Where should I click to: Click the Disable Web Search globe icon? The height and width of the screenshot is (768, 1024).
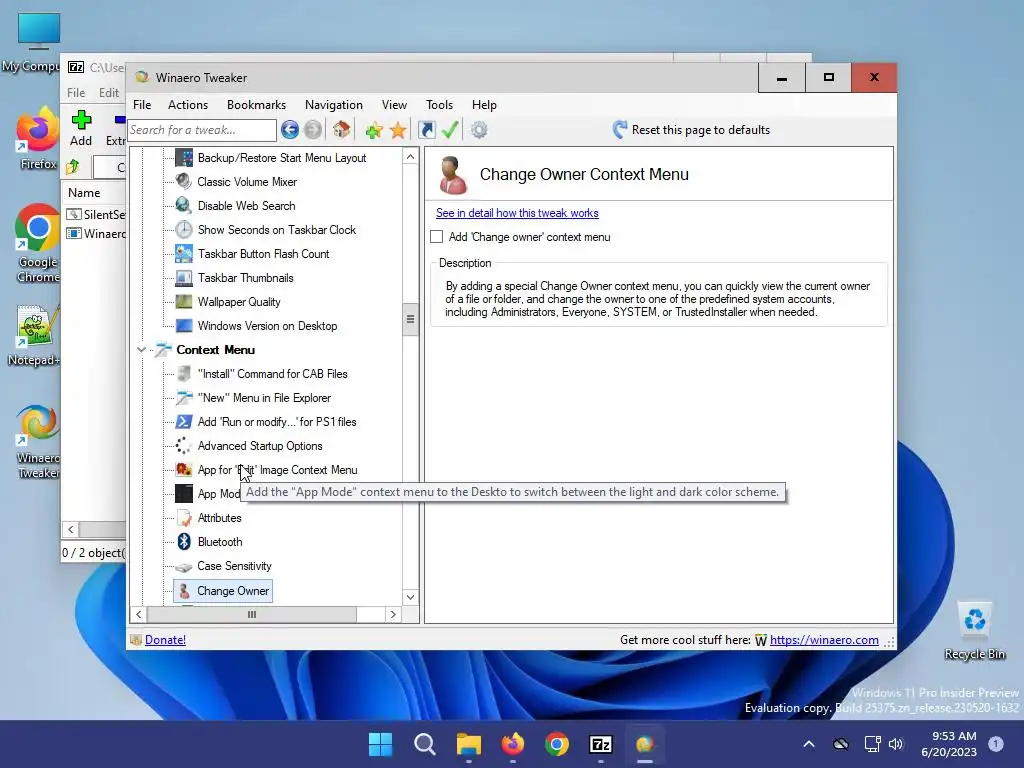pyautogui.click(x=184, y=206)
